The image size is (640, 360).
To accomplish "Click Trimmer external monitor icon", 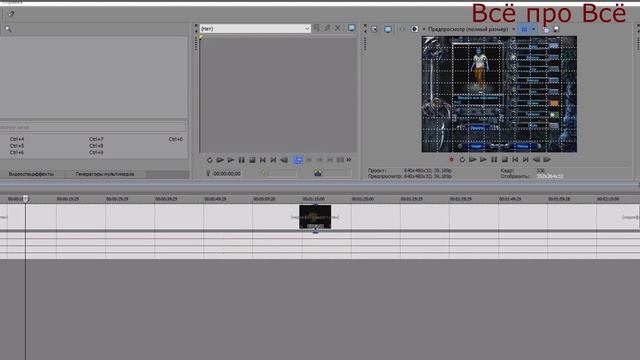I will tap(351, 28).
